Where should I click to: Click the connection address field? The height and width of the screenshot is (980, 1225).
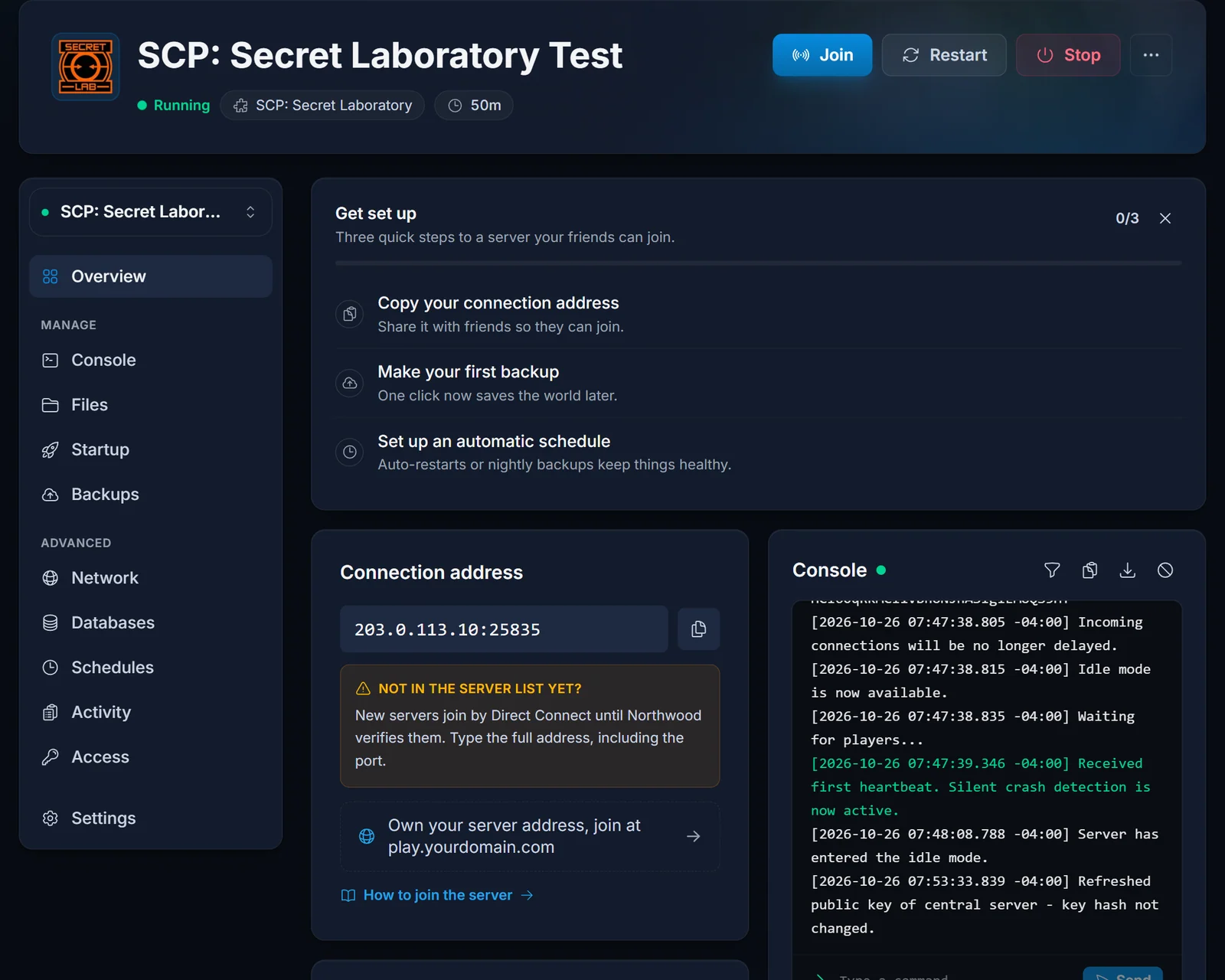coord(504,629)
